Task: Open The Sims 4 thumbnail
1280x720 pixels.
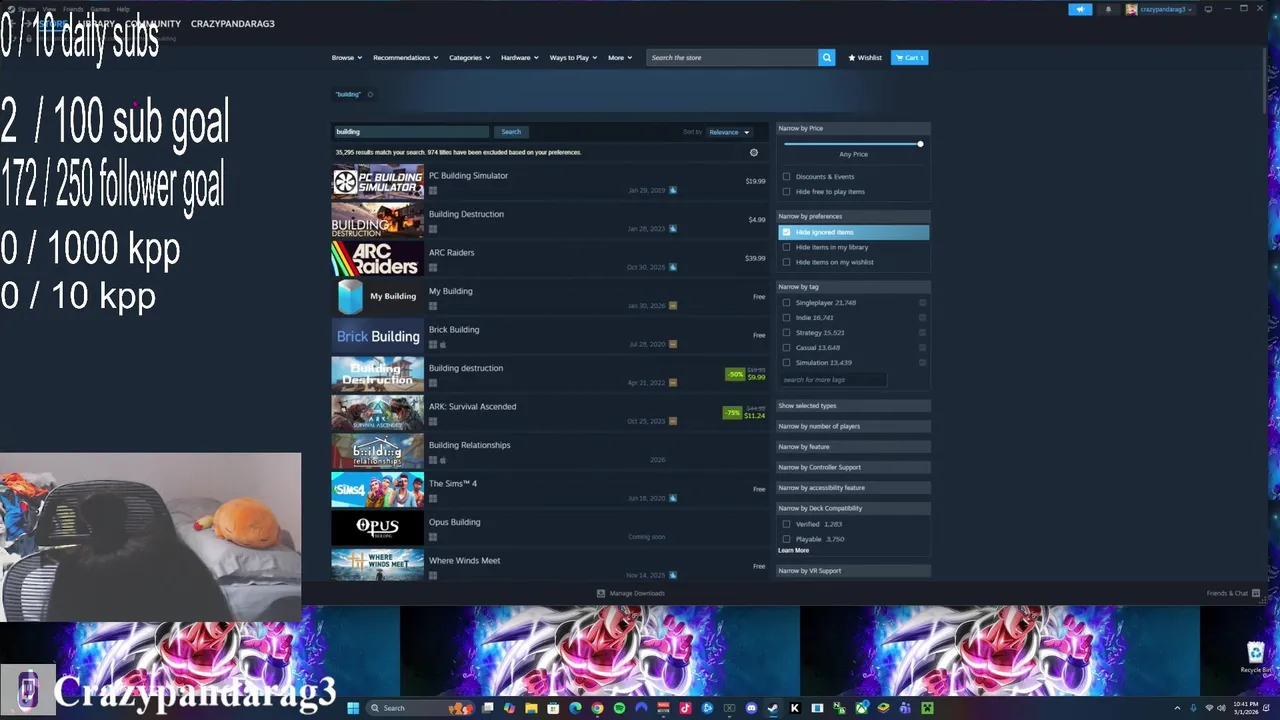Action: click(x=377, y=490)
